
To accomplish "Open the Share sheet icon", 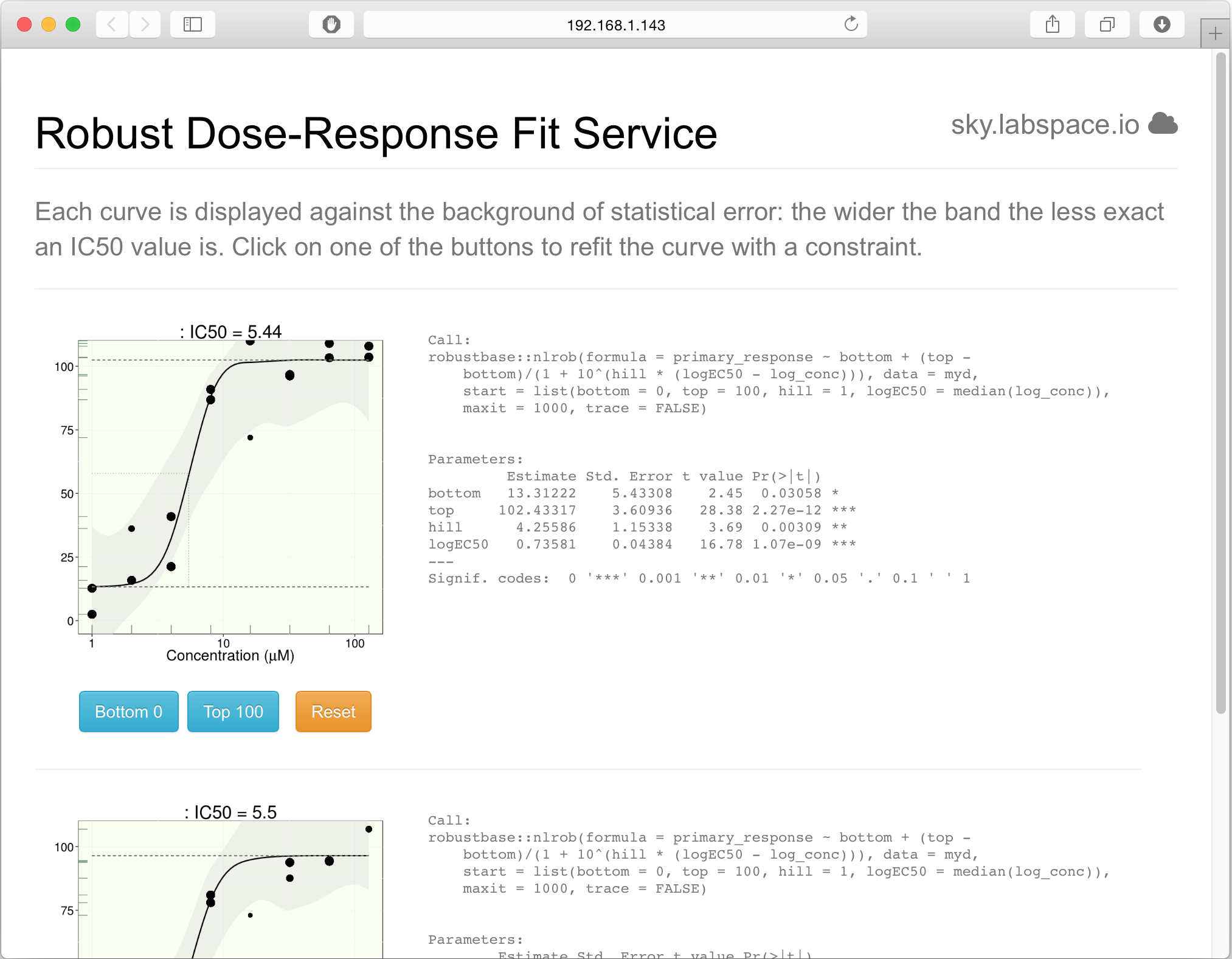I will tap(1053, 24).
